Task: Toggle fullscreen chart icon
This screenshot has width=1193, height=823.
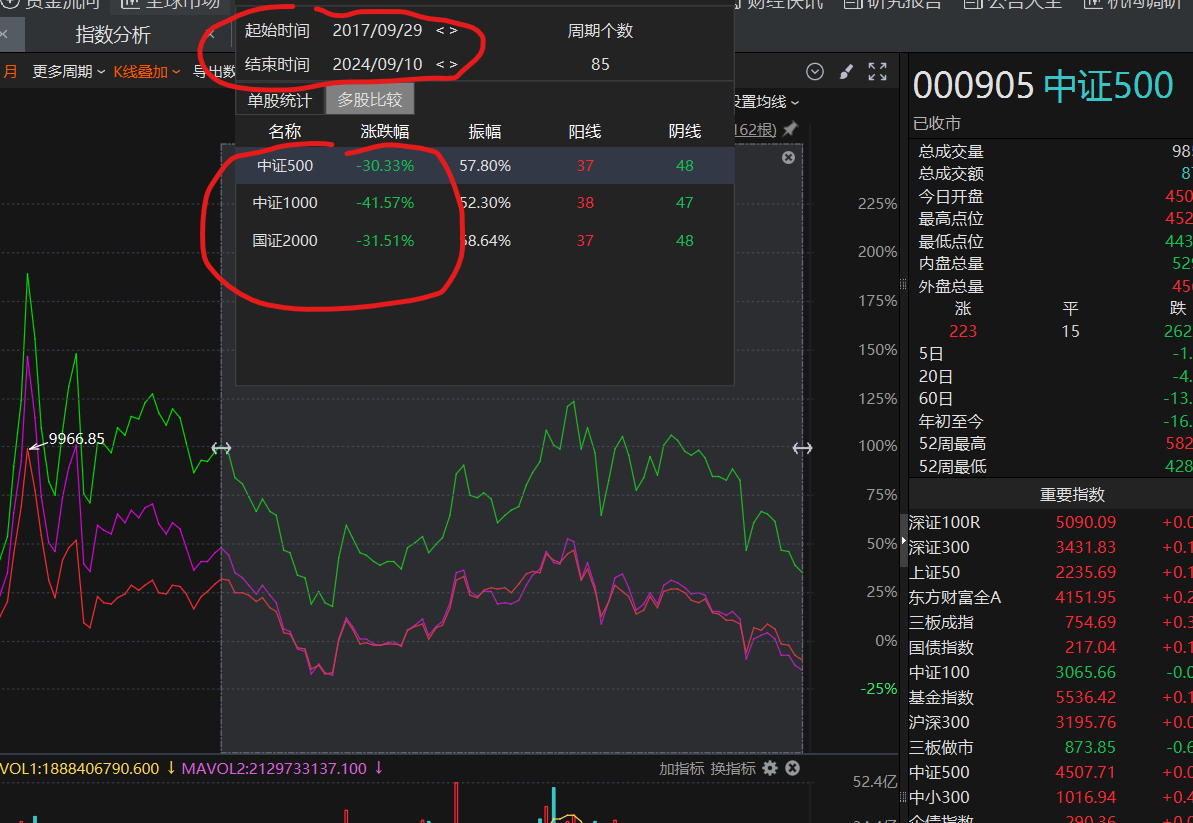Action: coord(877,71)
